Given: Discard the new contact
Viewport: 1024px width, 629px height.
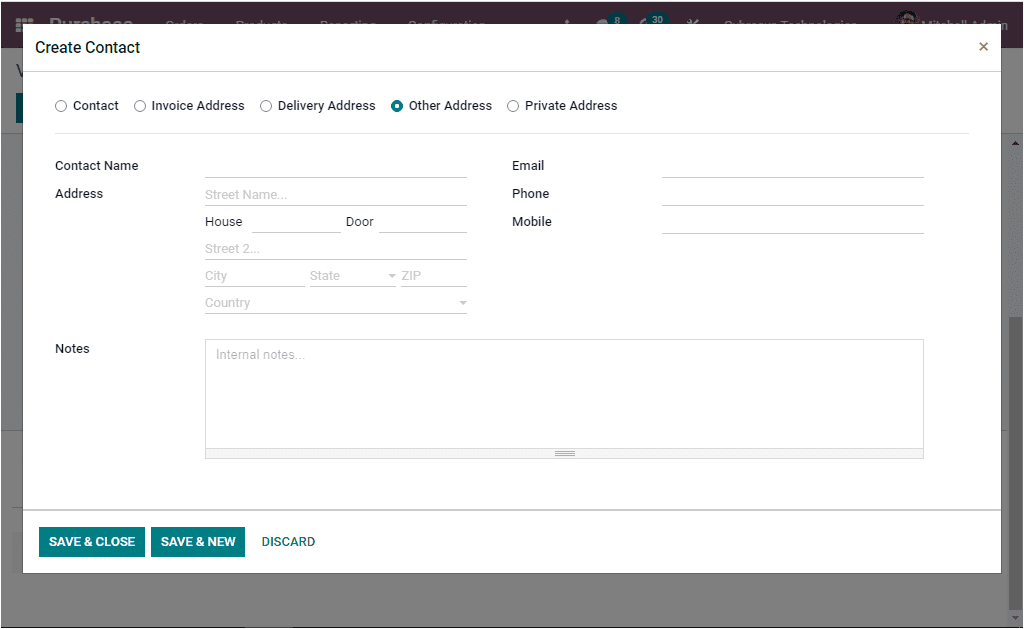Looking at the screenshot, I should pyautogui.click(x=288, y=541).
